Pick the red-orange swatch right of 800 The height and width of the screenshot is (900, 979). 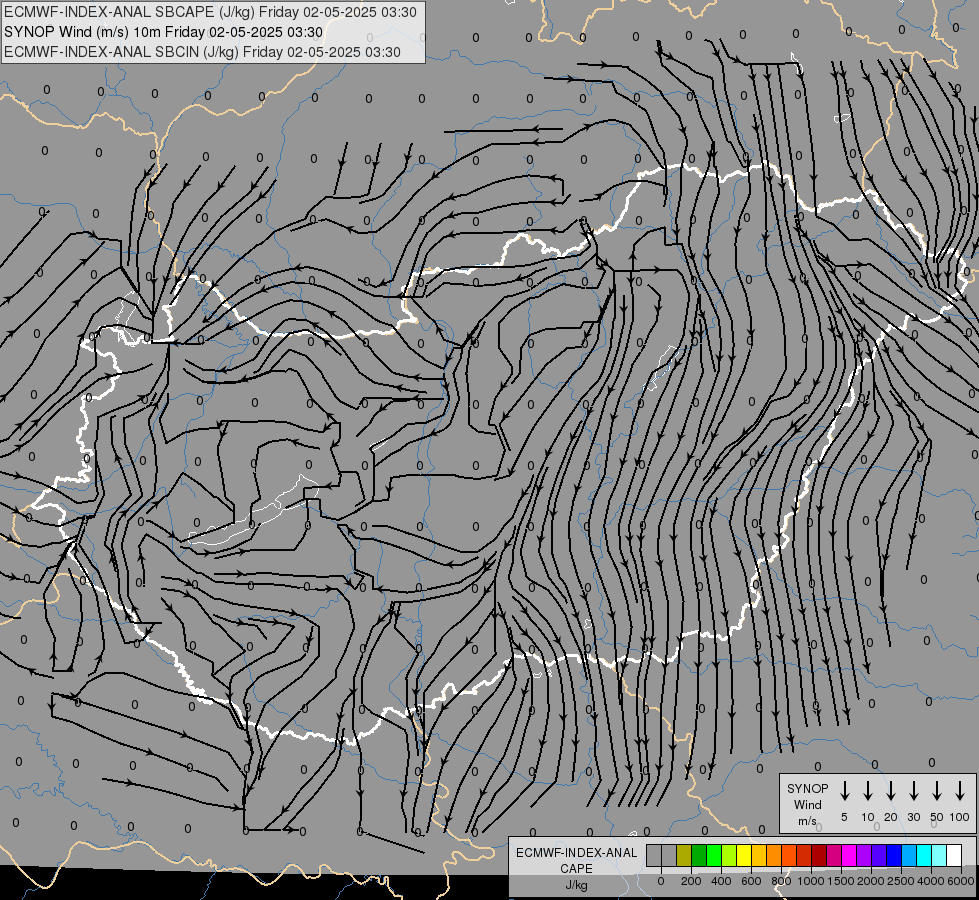pyautogui.click(x=789, y=855)
